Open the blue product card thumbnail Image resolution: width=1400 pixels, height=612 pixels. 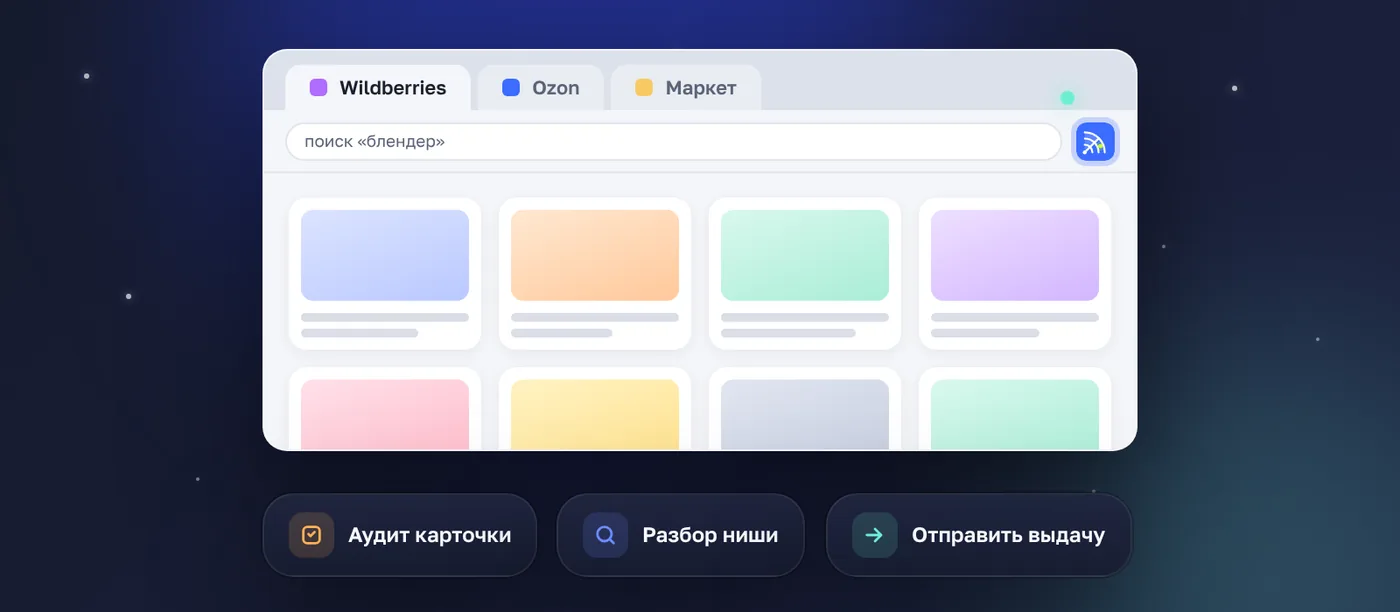[385, 255]
